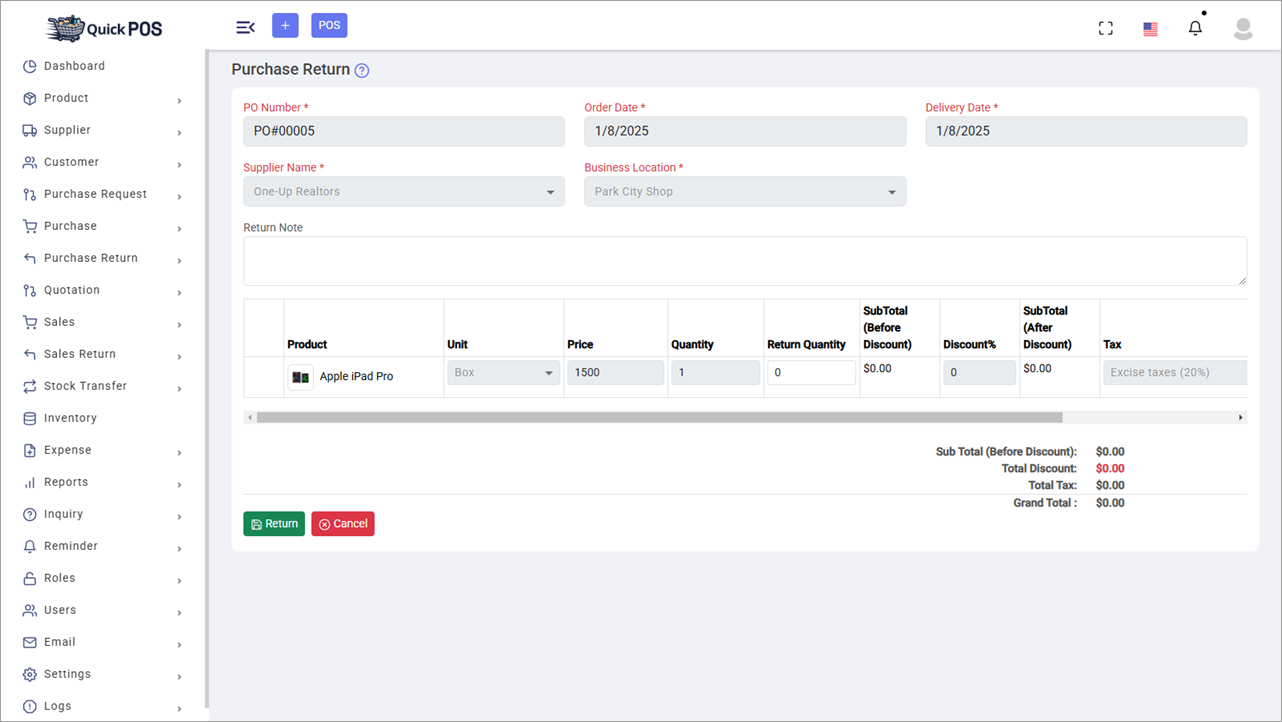Select the Product sidebar icon
Viewport: 1282px width, 722px height.
[x=30, y=98]
